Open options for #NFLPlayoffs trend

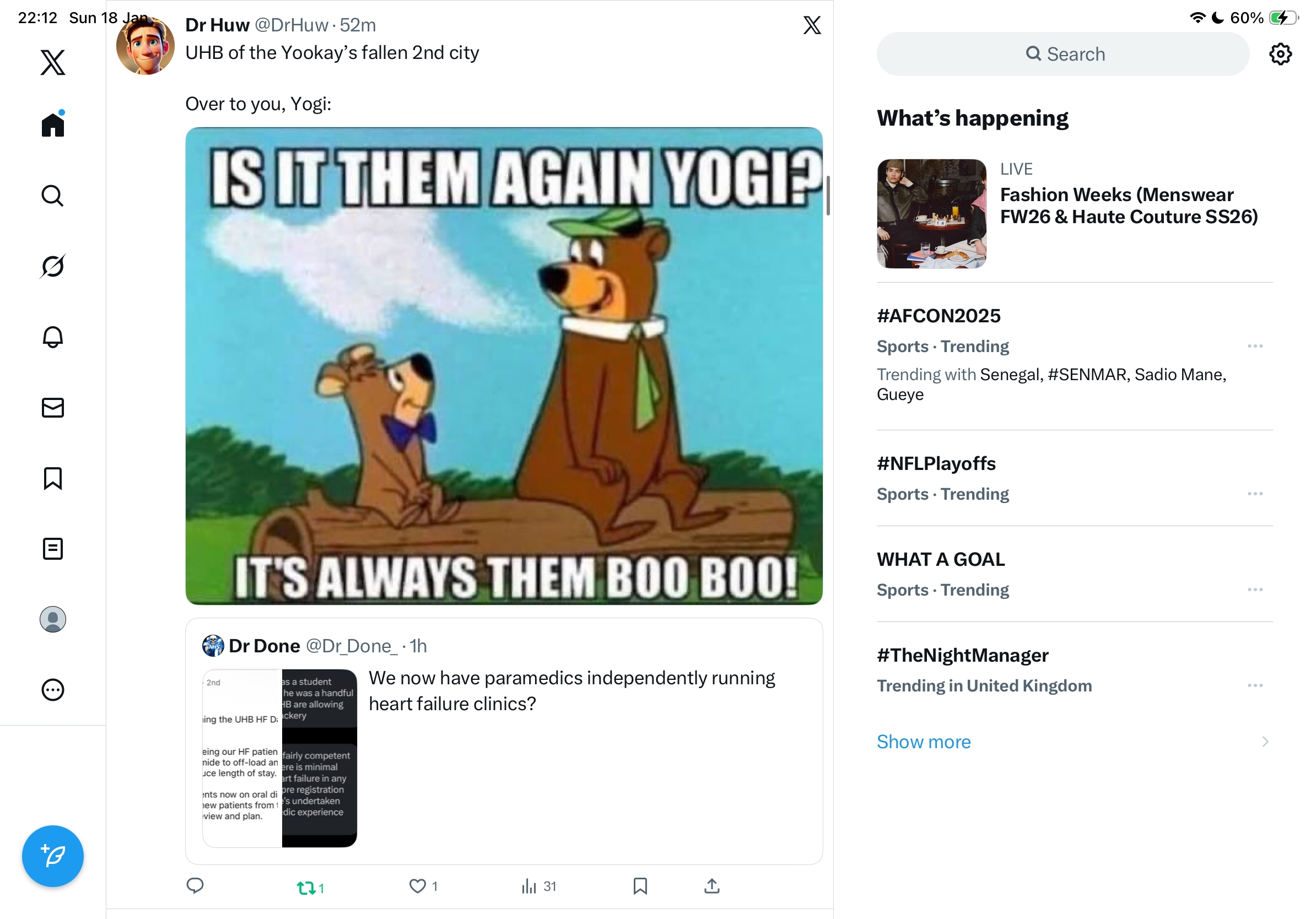1255,493
